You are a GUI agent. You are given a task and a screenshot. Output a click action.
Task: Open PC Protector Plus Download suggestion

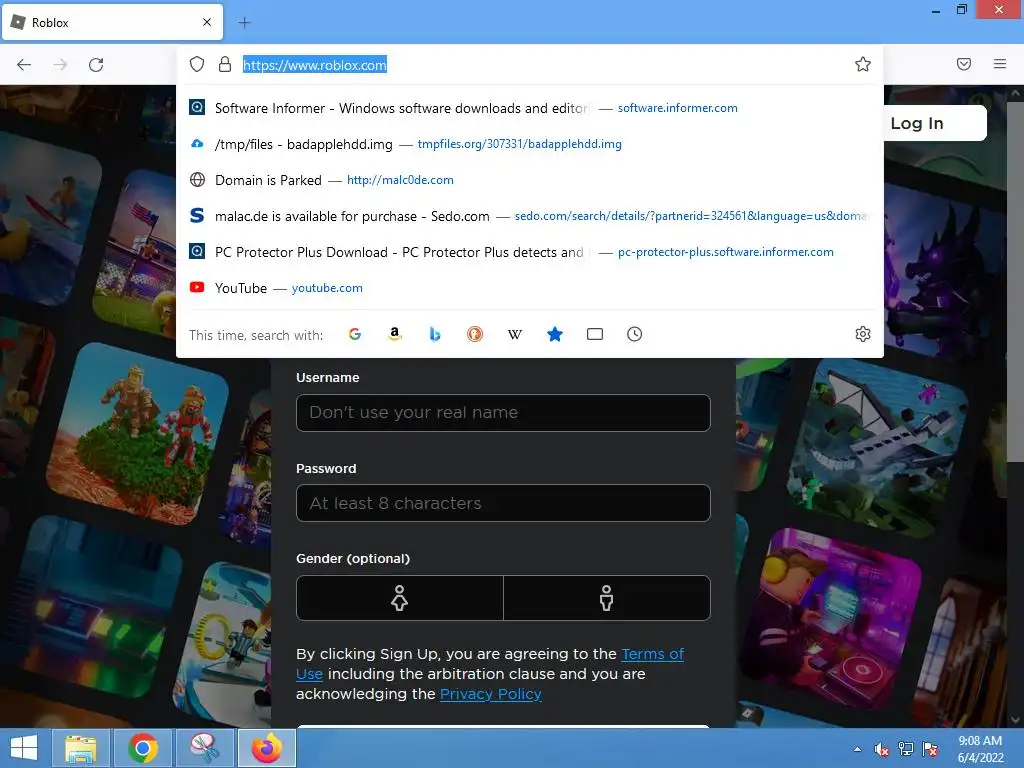click(x=530, y=252)
